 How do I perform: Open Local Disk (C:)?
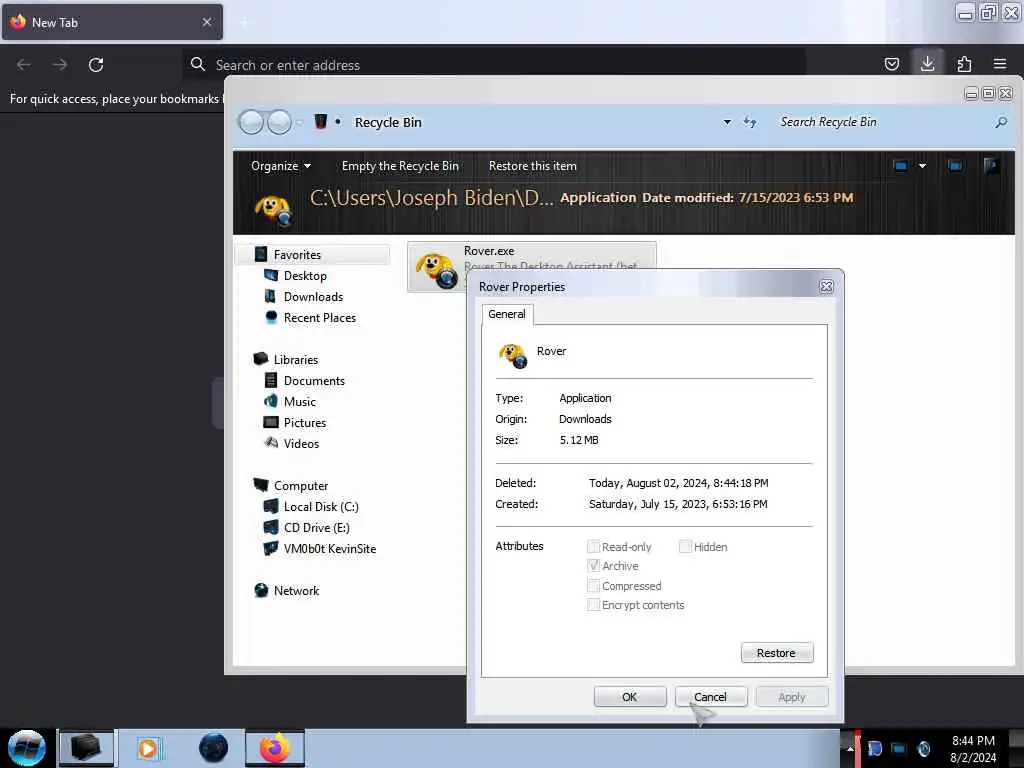320,506
